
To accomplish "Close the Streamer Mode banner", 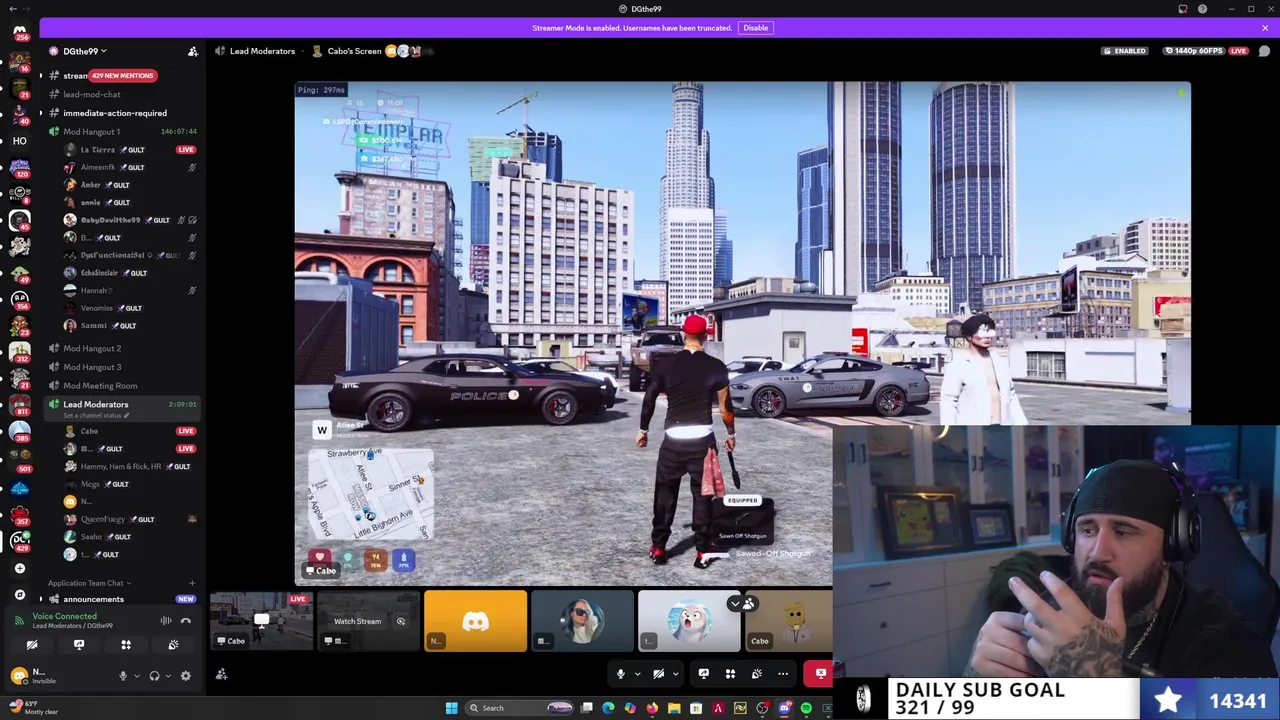I will pyautogui.click(x=1265, y=28).
